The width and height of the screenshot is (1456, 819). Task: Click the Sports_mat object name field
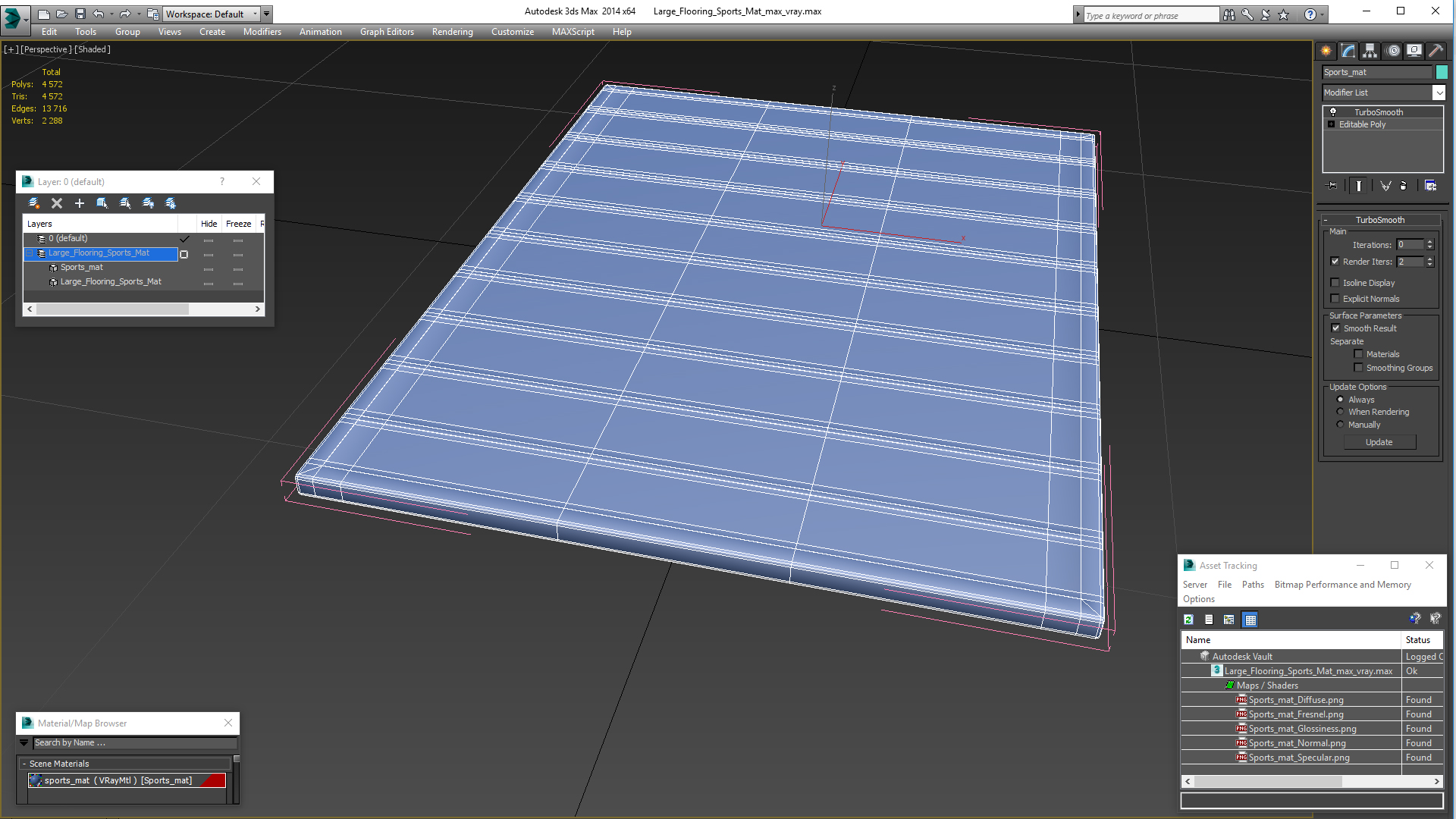pyautogui.click(x=1377, y=72)
